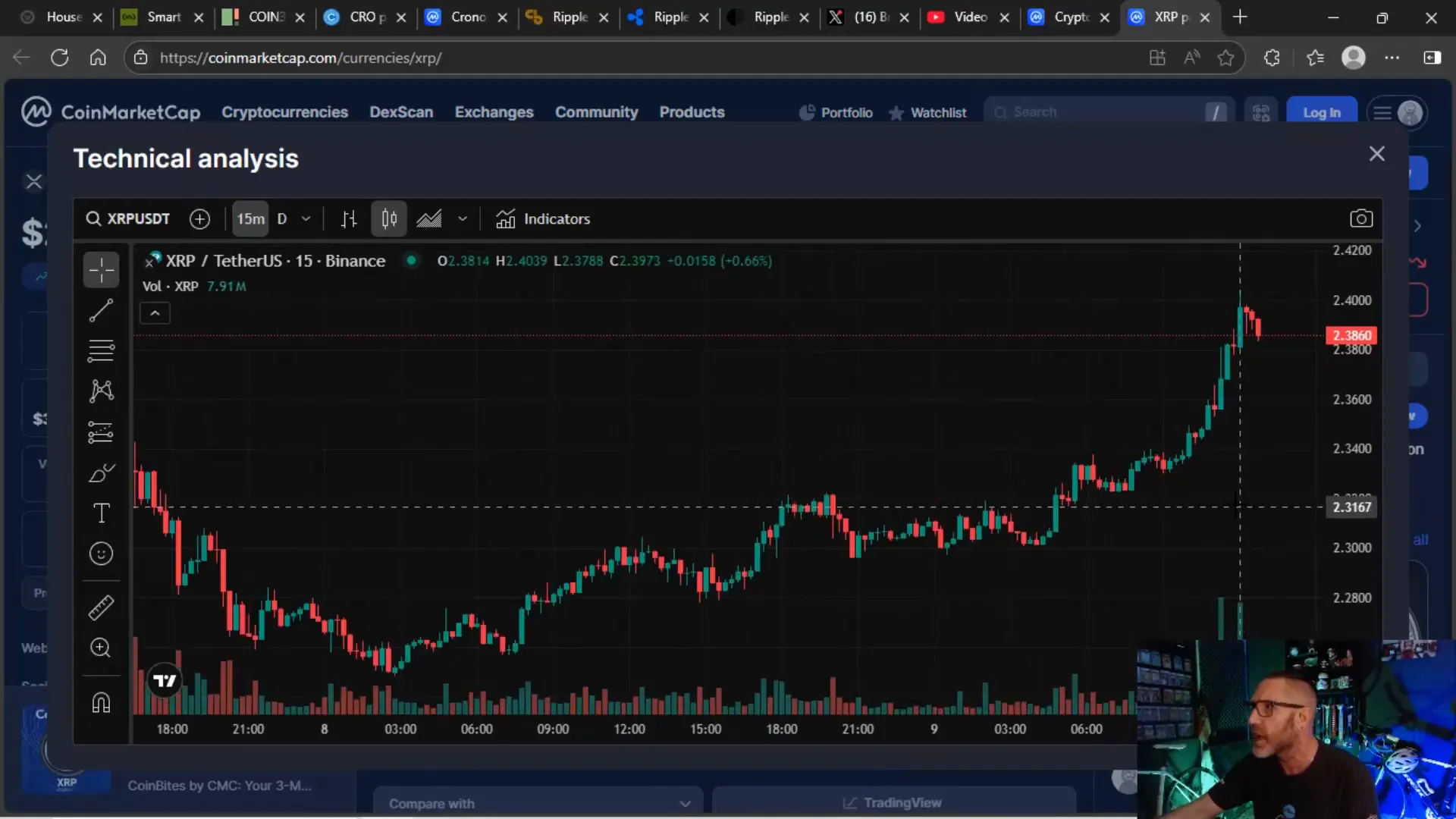Expand the chart style dropdown
Screen dimensions: 1456x819
463,219
